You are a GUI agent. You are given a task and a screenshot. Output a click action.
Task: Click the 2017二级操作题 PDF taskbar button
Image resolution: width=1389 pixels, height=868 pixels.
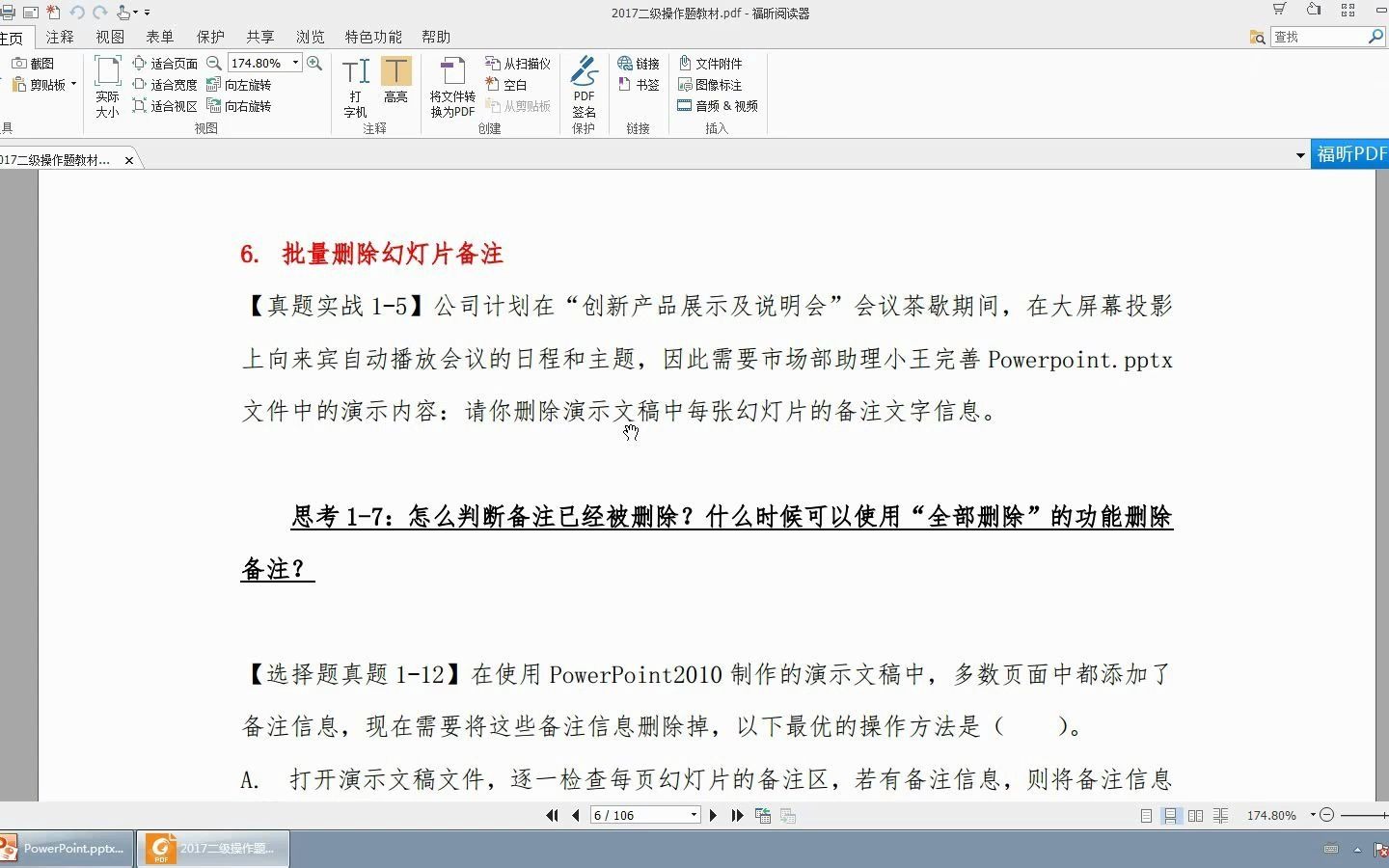[213, 849]
